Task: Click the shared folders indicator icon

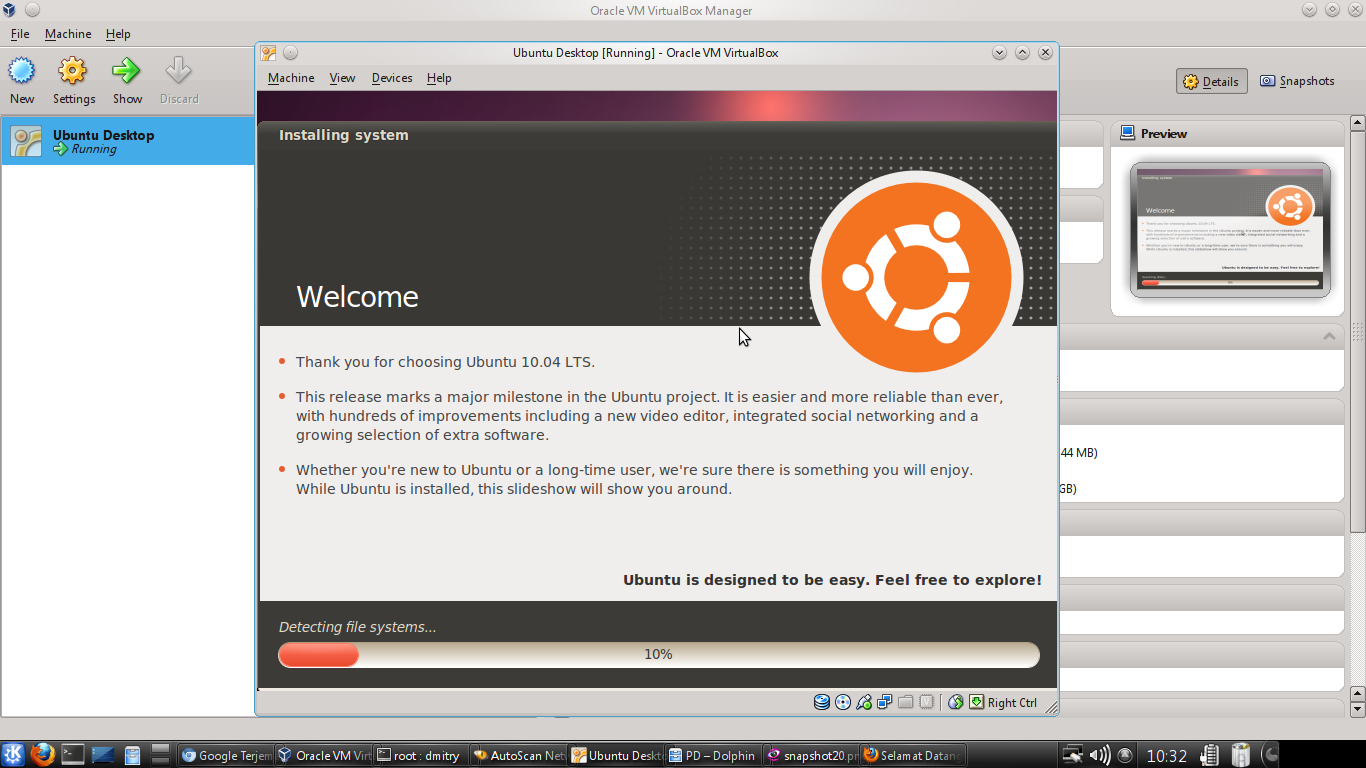Action: point(906,702)
